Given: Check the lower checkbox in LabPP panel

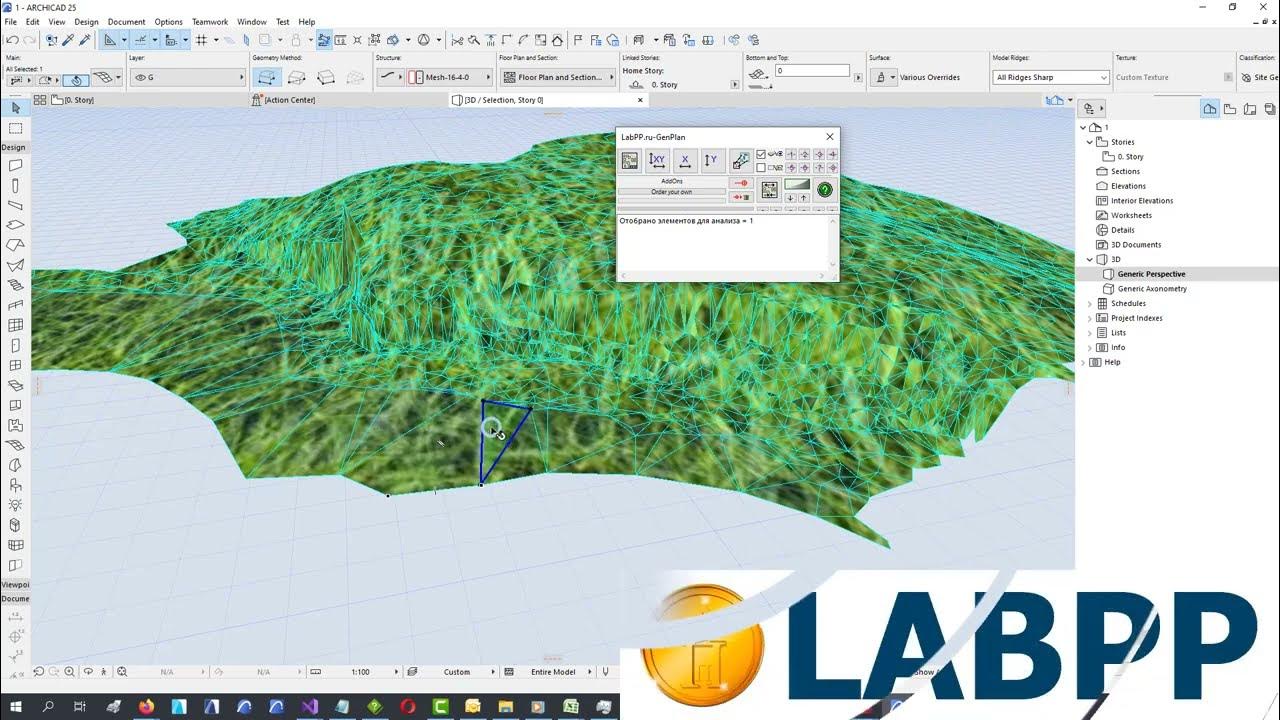Looking at the screenshot, I should click(x=761, y=168).
